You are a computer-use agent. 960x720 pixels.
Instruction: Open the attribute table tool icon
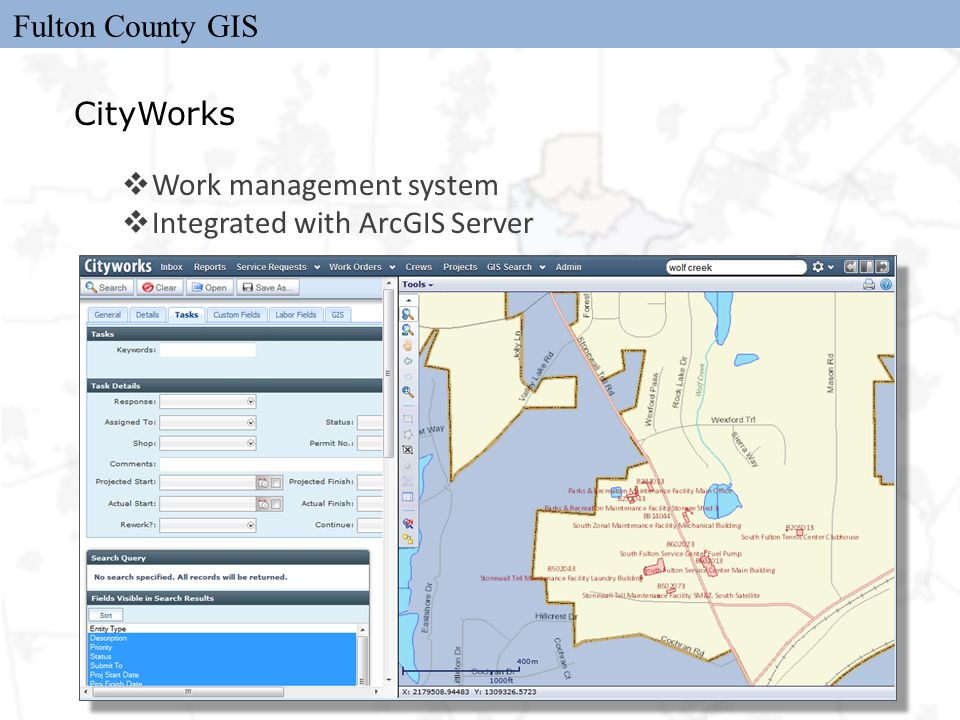[x=408, y=497]
